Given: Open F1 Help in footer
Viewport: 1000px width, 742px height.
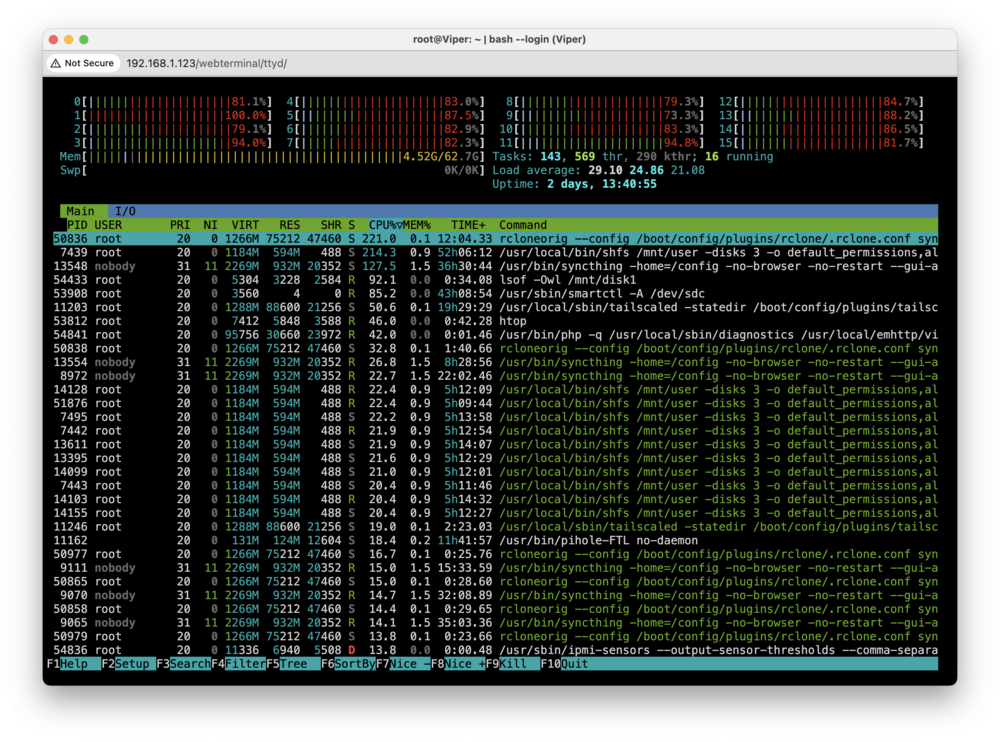Looking at the screenshot, I should (x=73, y=664).
